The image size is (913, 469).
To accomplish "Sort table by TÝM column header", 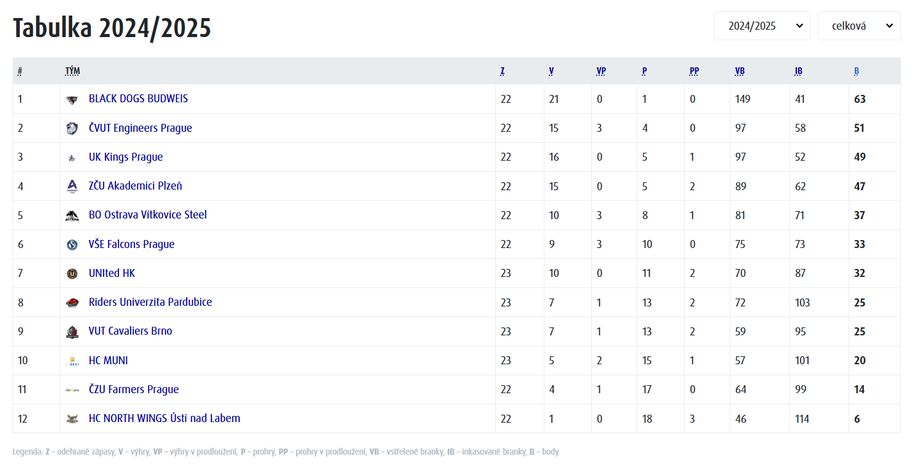I will point(72,72).
